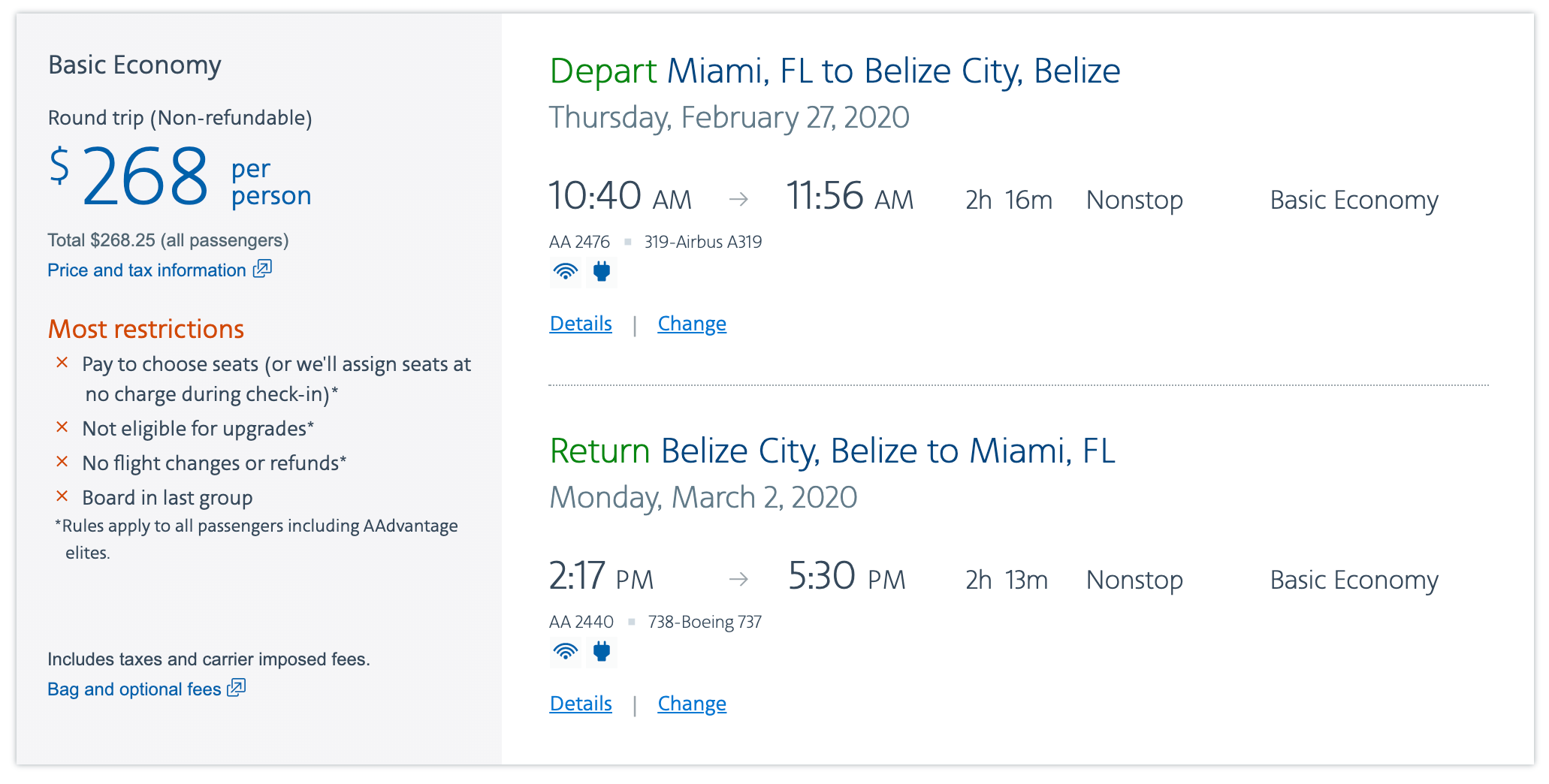1549x784 pixels.
Task: Click the arrow between 2:17 PM and 5:30 PM
Action: (x=738, y=579)
